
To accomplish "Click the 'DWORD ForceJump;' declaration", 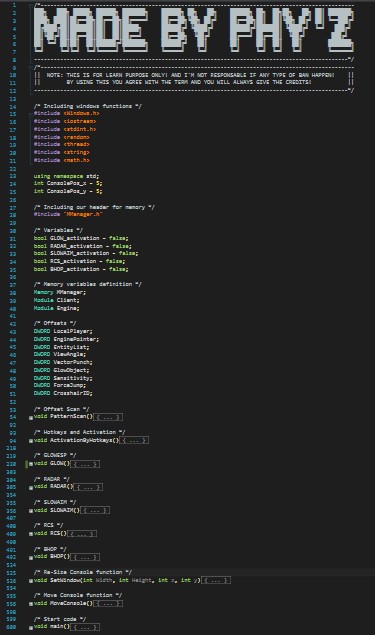I will point(60,386).
